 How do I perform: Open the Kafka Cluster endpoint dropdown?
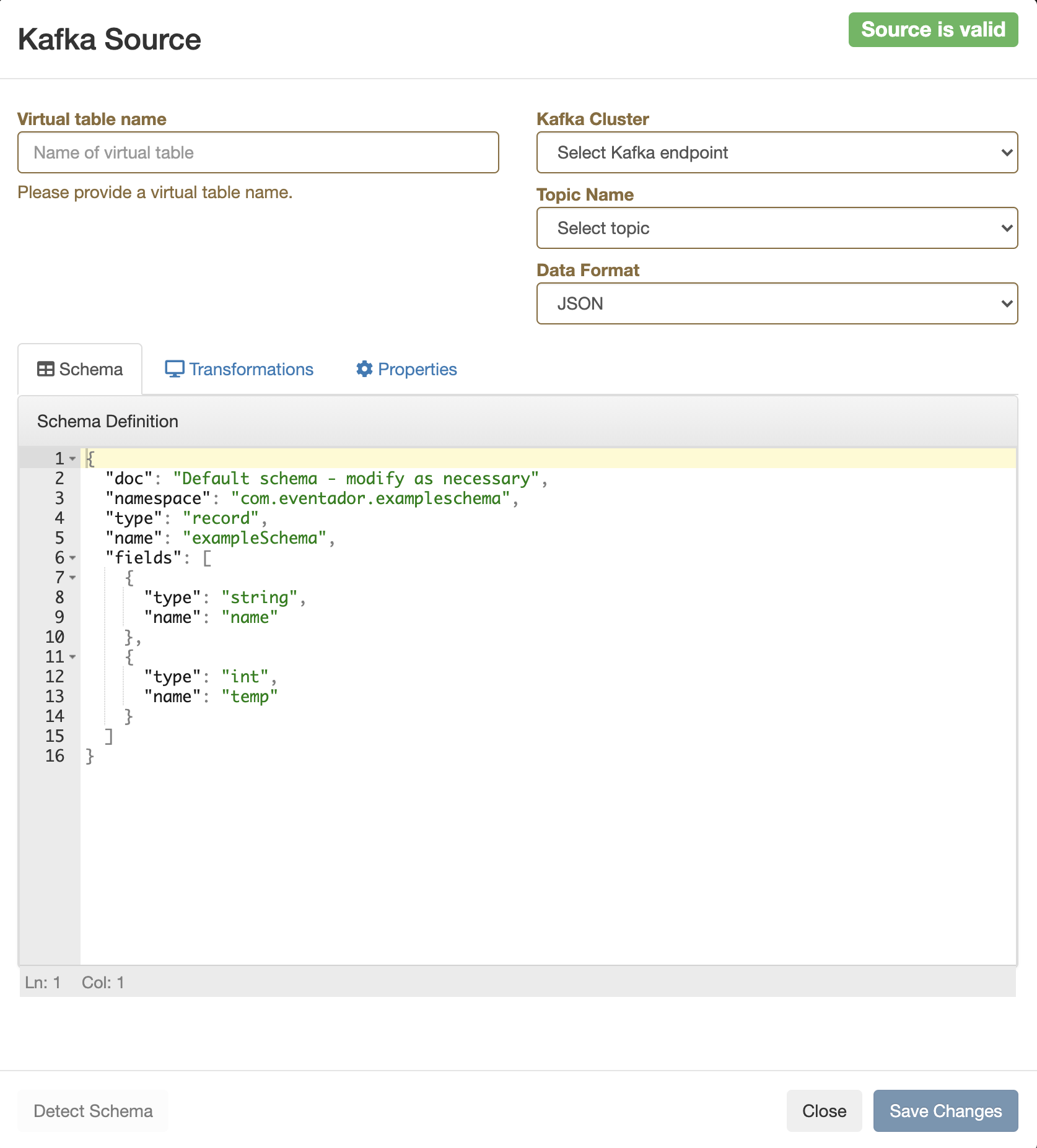click(x=777, y=152)
